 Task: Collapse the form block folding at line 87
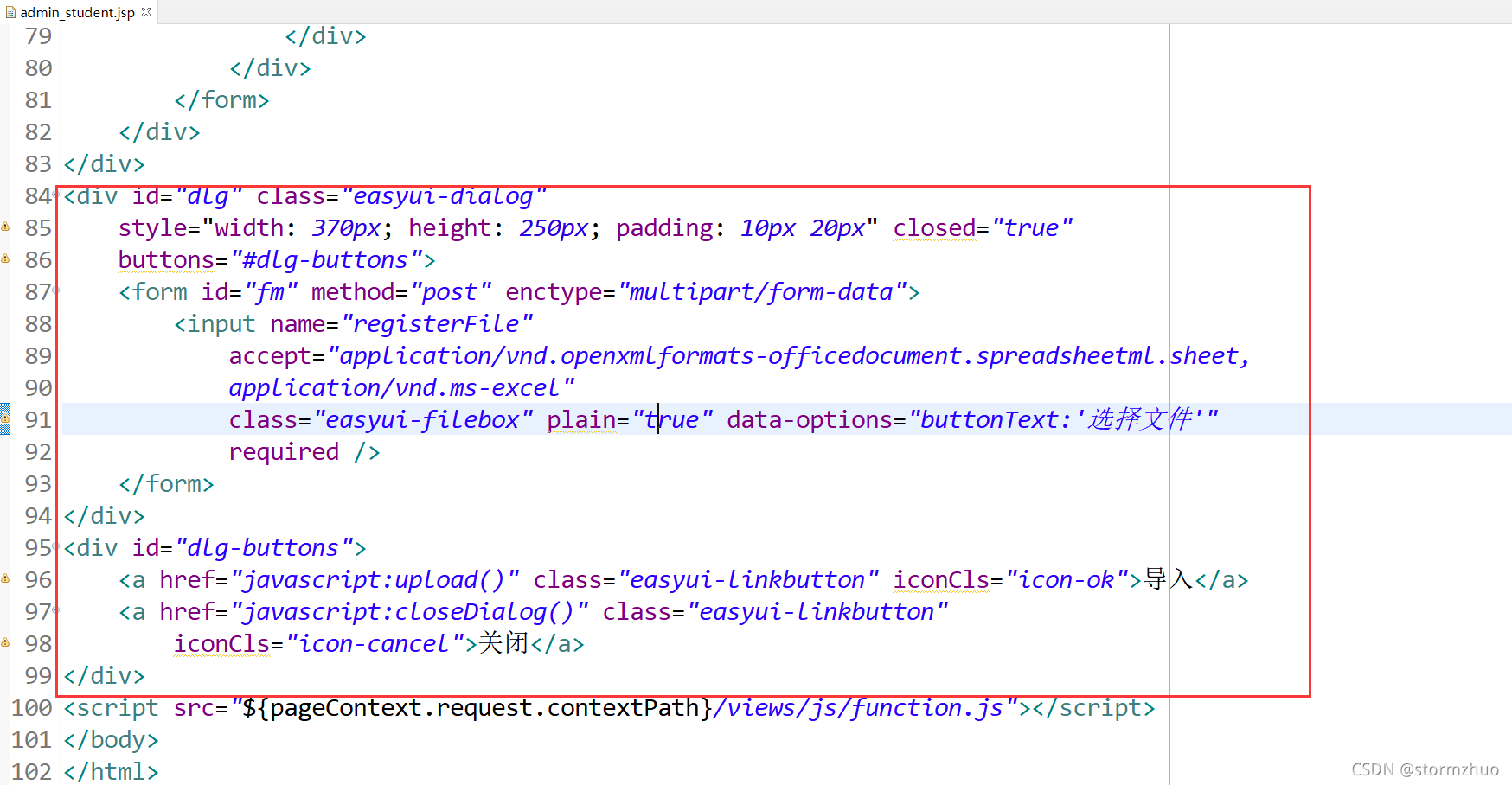tap(56, 291)
